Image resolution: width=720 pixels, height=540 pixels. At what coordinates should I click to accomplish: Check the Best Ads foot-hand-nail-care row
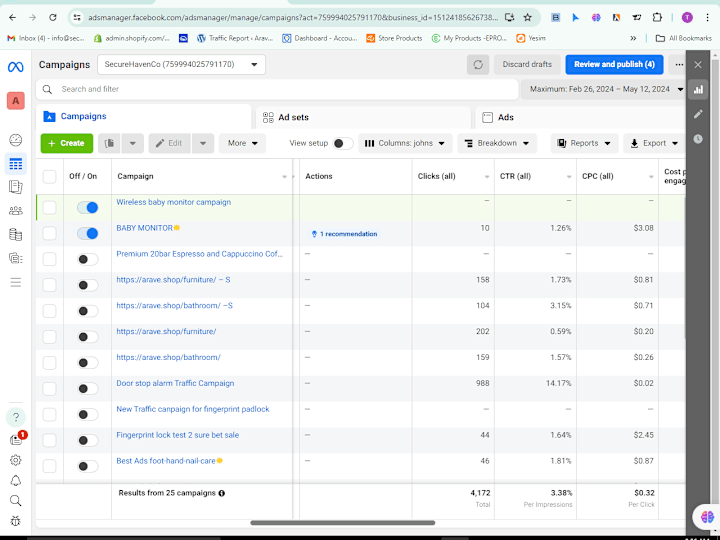coord(49,467)
